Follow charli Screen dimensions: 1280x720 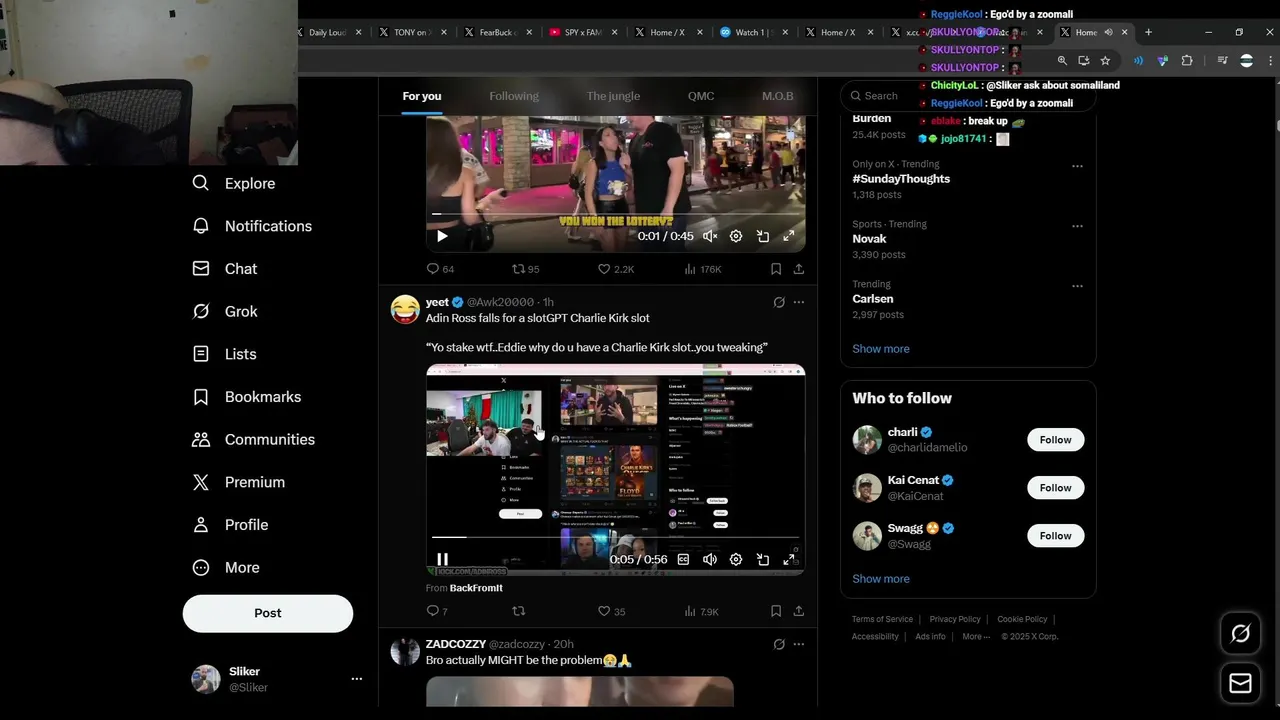[1055, 440]
